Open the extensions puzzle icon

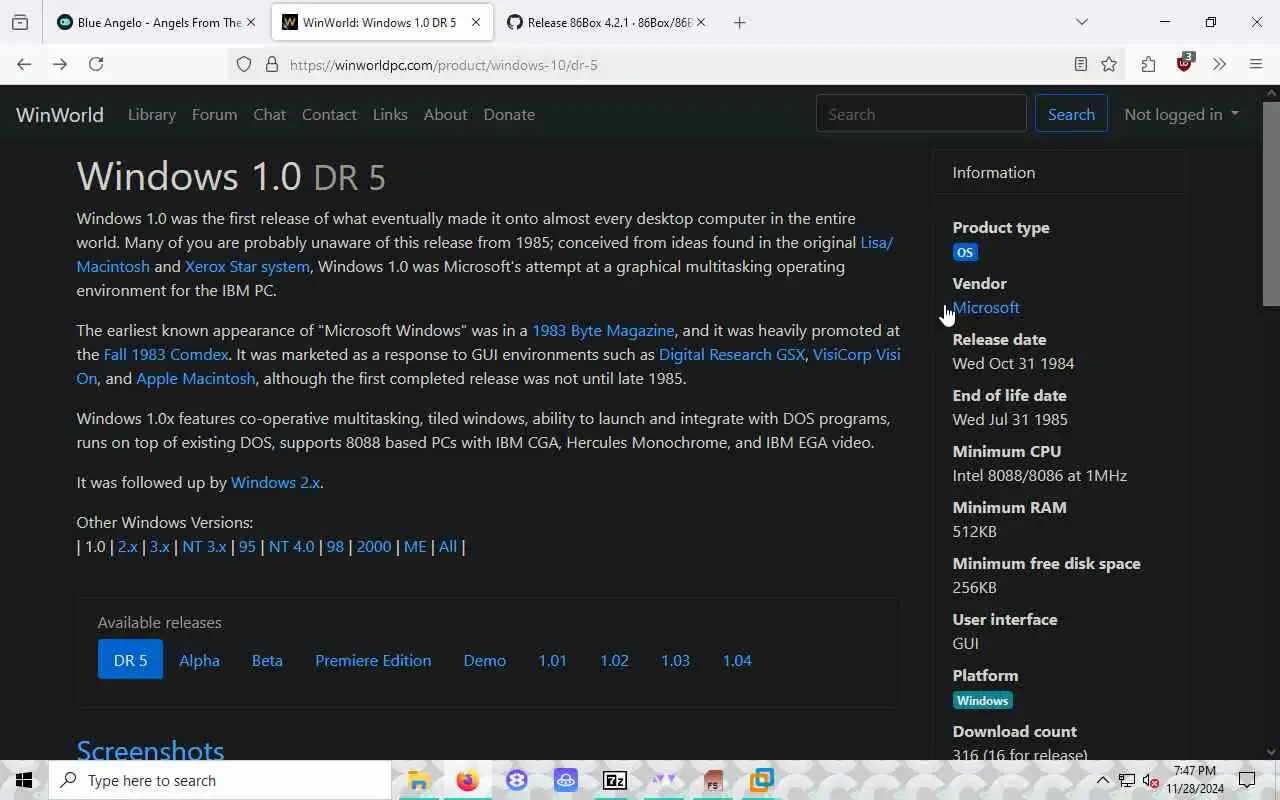coord(1148,64)
